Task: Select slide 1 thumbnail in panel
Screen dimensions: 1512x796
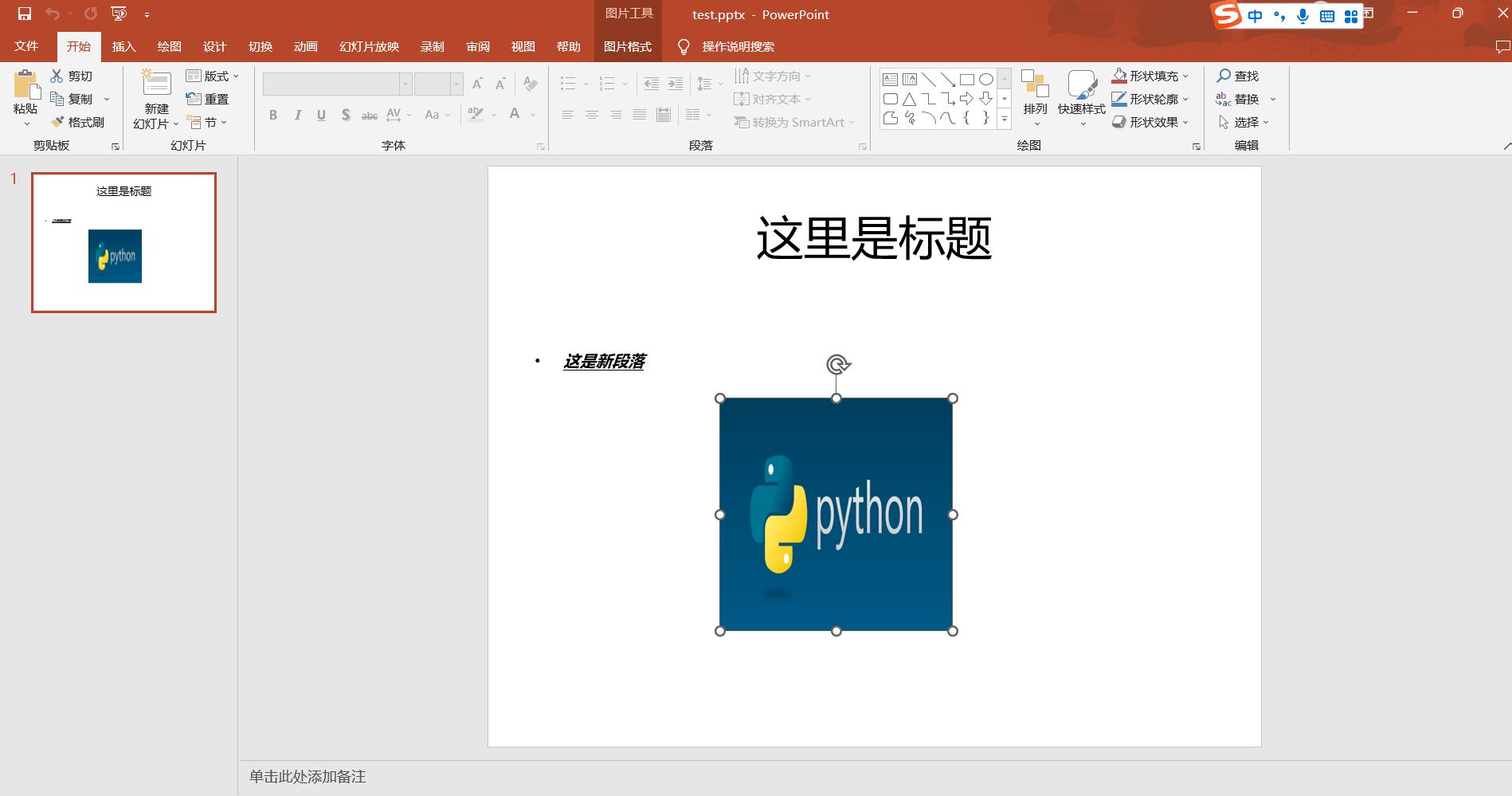Action: tap(123, 242)
